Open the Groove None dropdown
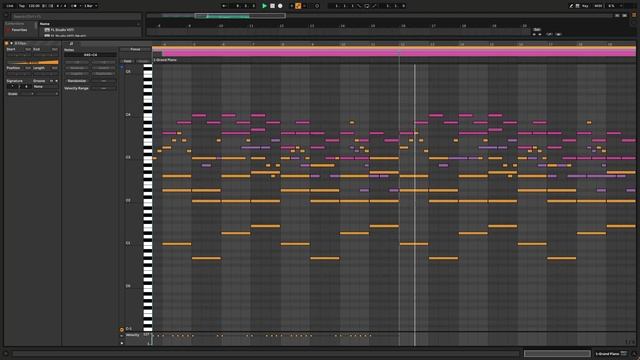This screenshot has width=640, height=360. (45, 87)
